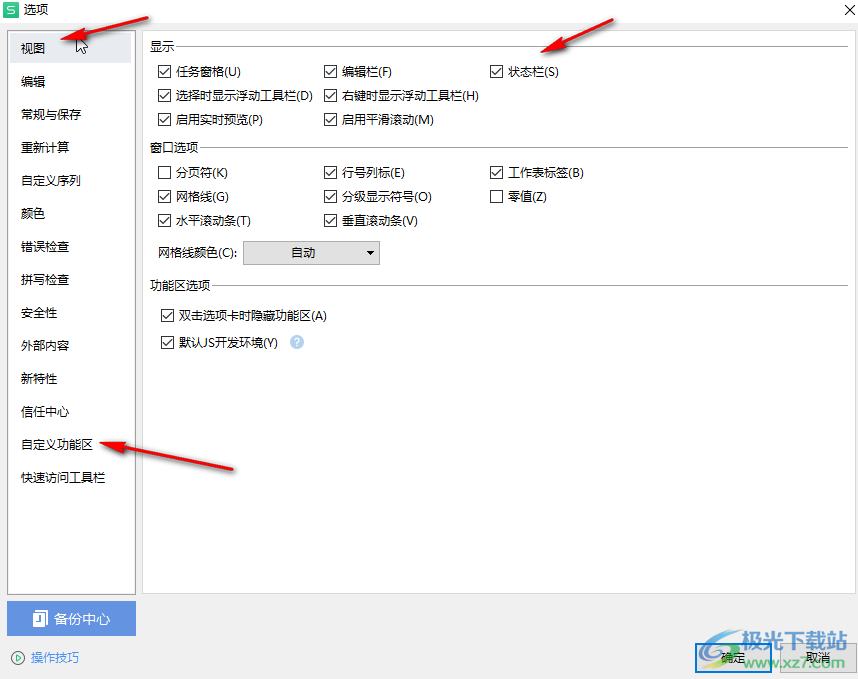Click the blue help icon beside 默认JS开发环境

click(297, 343)
